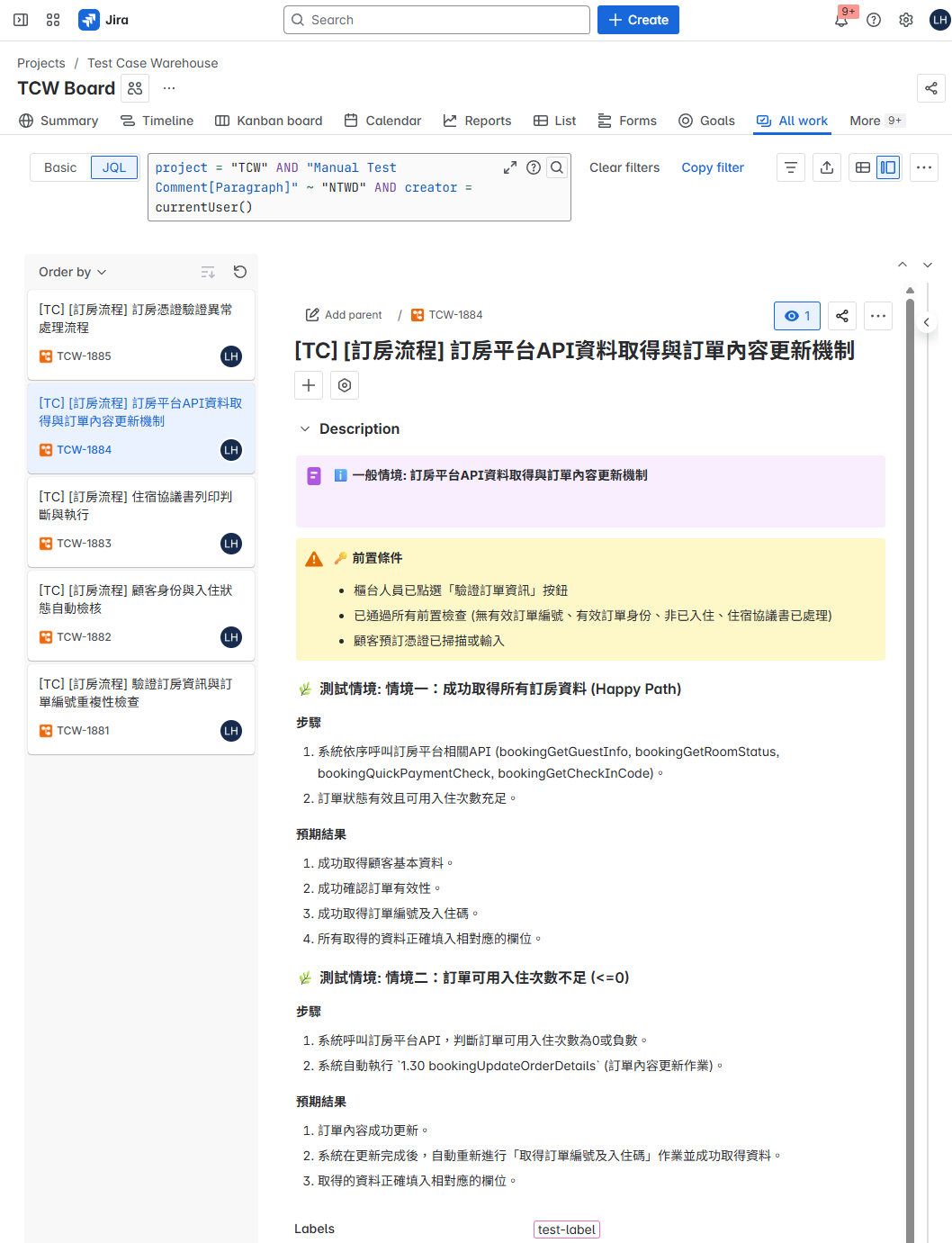Image resolution: width=952 pixels, height=1243 pixels.
Task: Open the Jira settings gear icon
Action: 905,19
